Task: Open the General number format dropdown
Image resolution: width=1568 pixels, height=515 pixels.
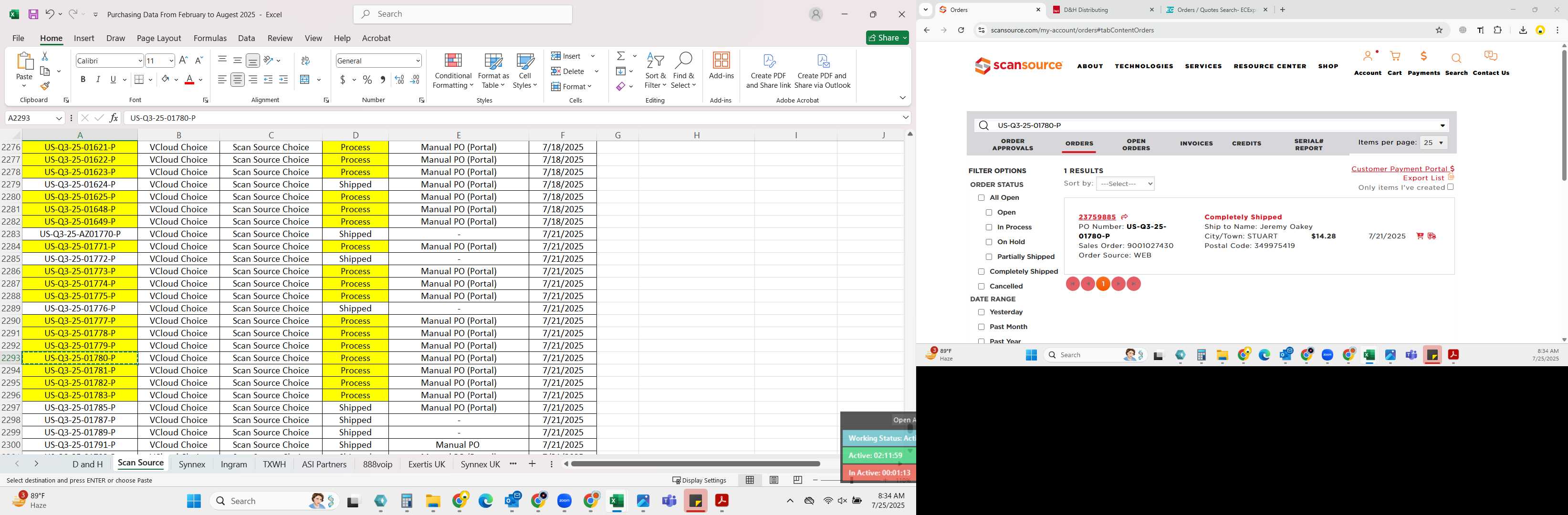Action: [418, 61]
